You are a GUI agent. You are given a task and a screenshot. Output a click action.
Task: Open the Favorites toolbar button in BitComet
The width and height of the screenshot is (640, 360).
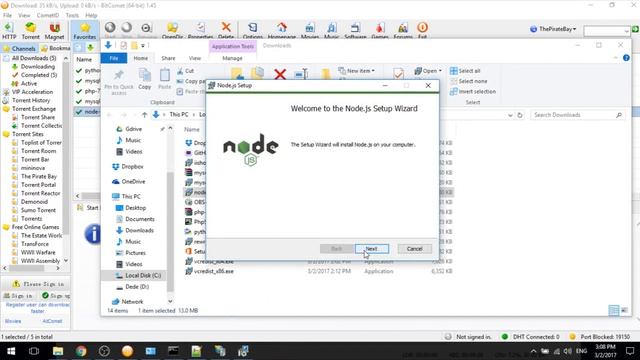85,31
